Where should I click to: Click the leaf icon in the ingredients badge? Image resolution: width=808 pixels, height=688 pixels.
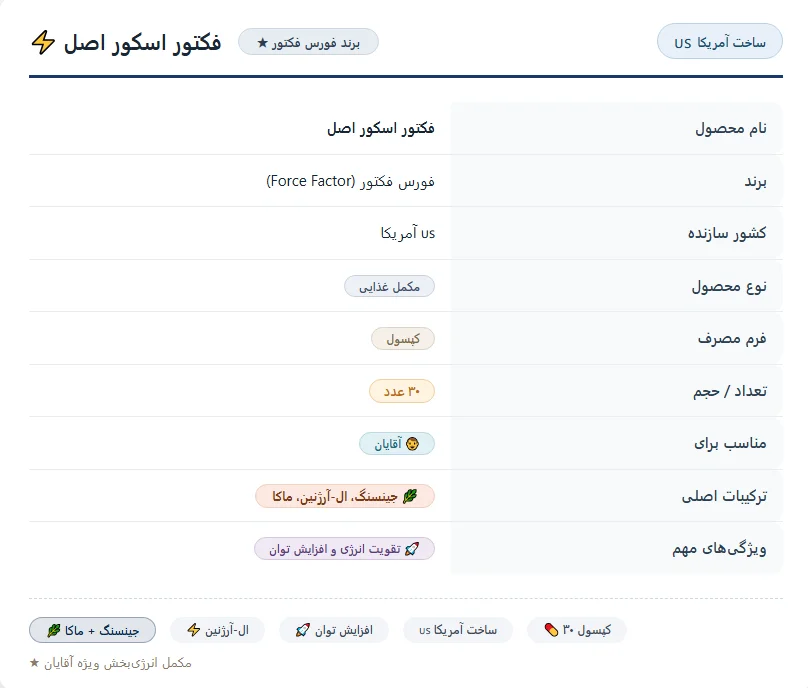(410, 496)
